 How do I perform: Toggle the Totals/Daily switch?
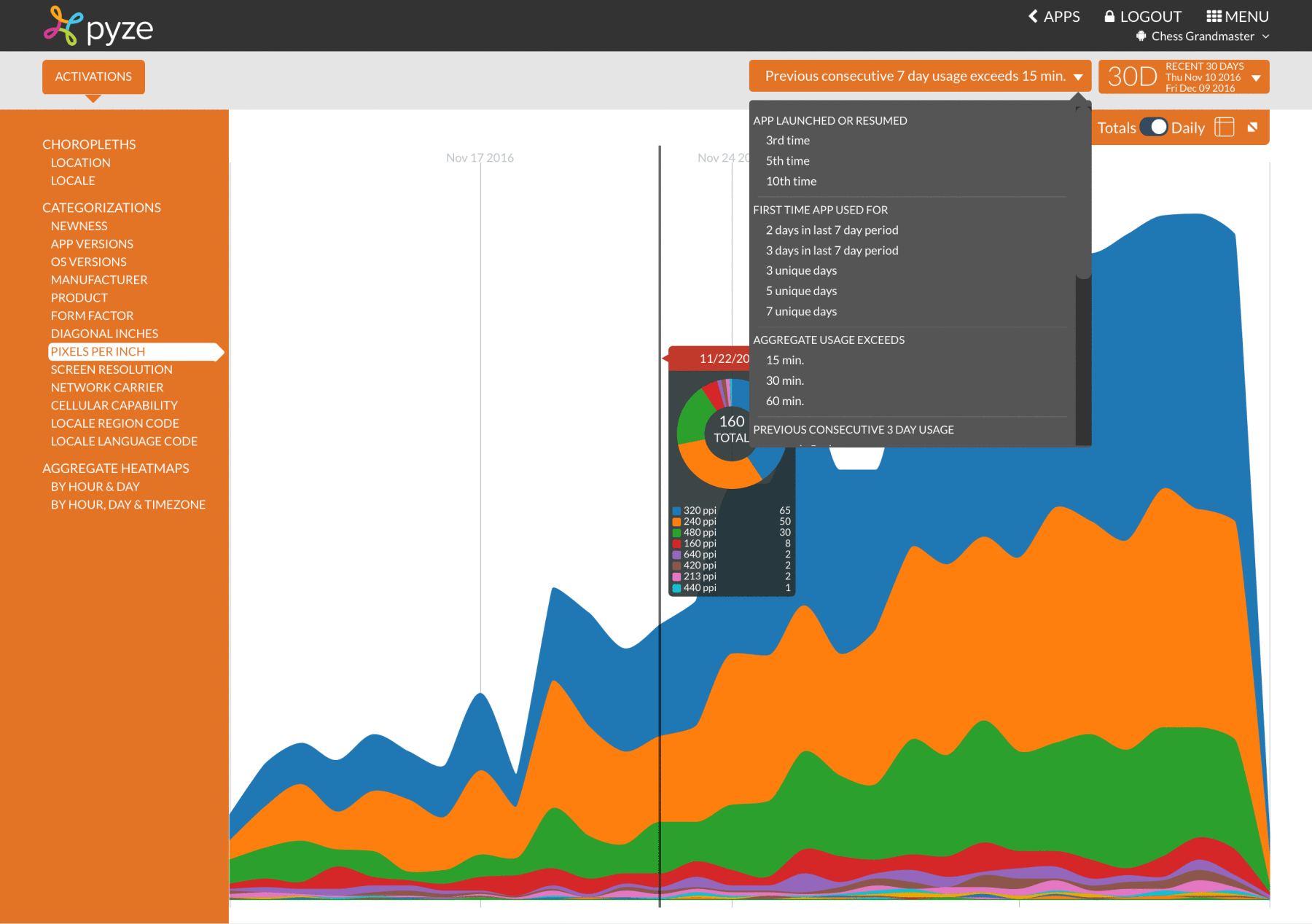[1153, 128]
